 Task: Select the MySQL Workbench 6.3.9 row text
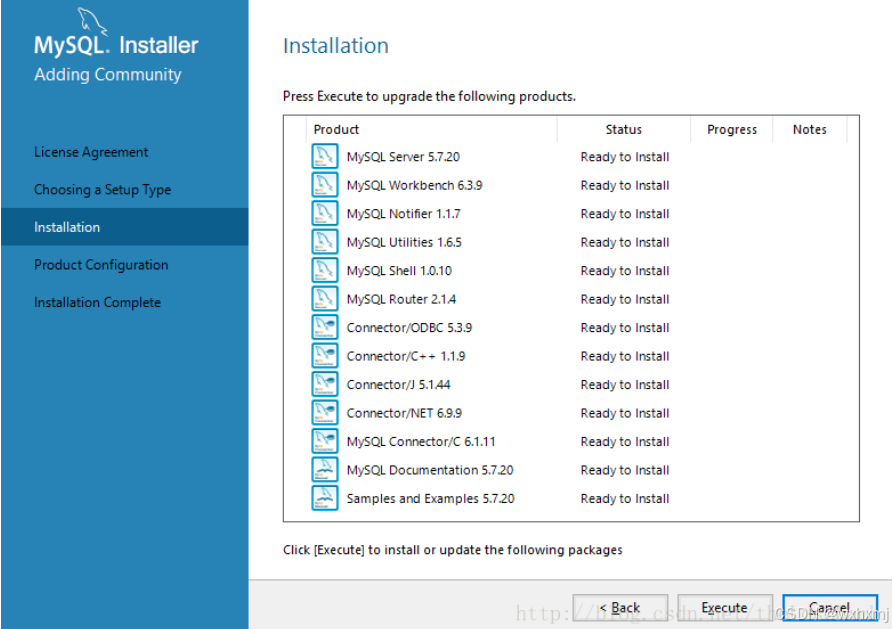(415, 185)
